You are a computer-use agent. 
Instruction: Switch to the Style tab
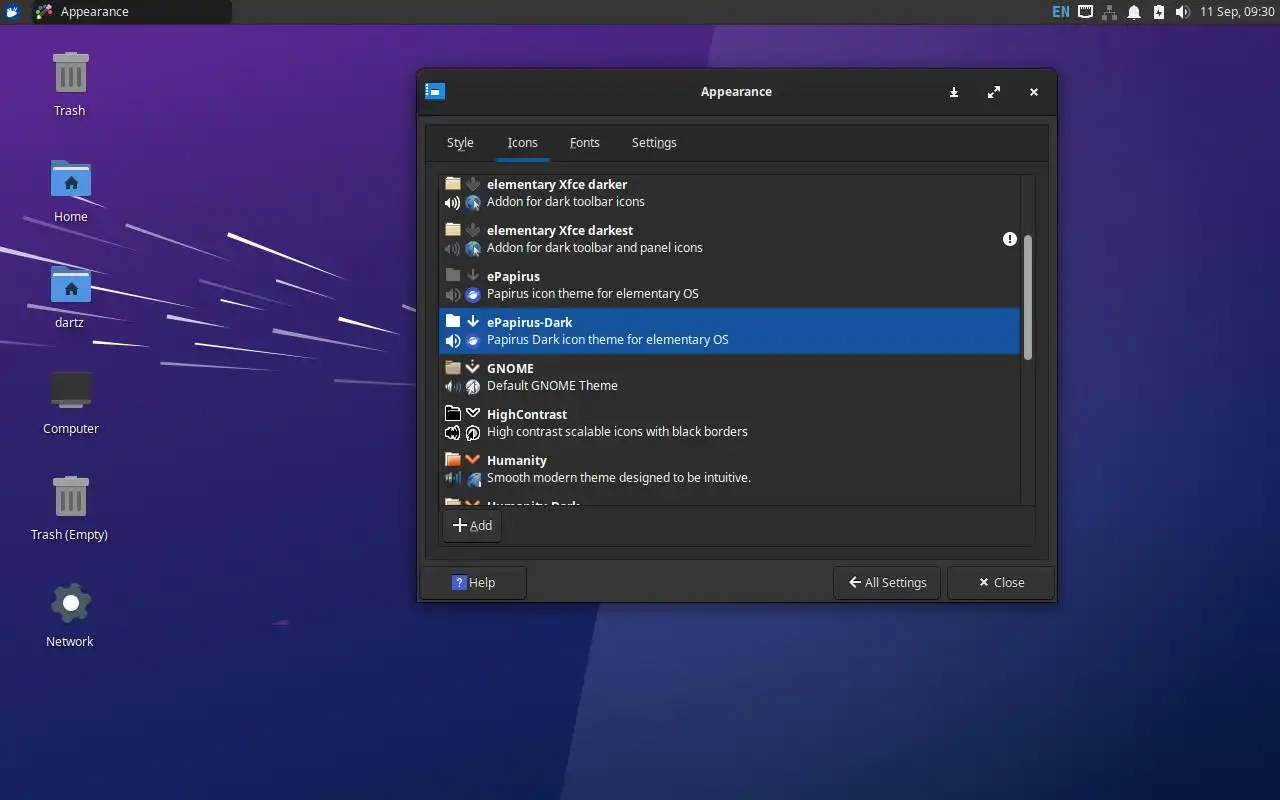[460, 143]
